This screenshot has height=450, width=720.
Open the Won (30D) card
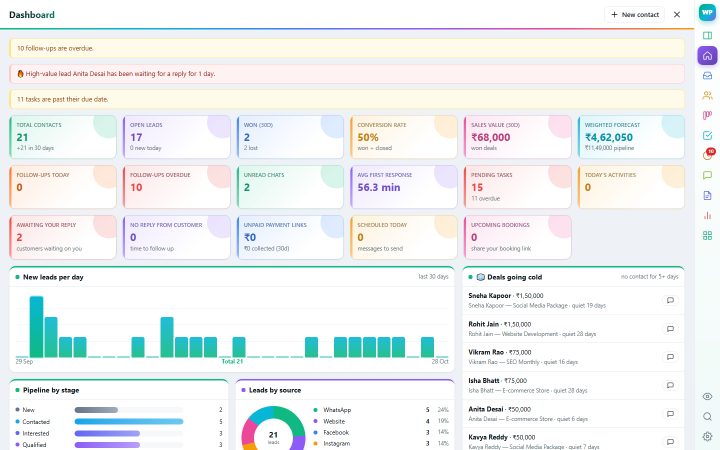[x=290, y=137]
